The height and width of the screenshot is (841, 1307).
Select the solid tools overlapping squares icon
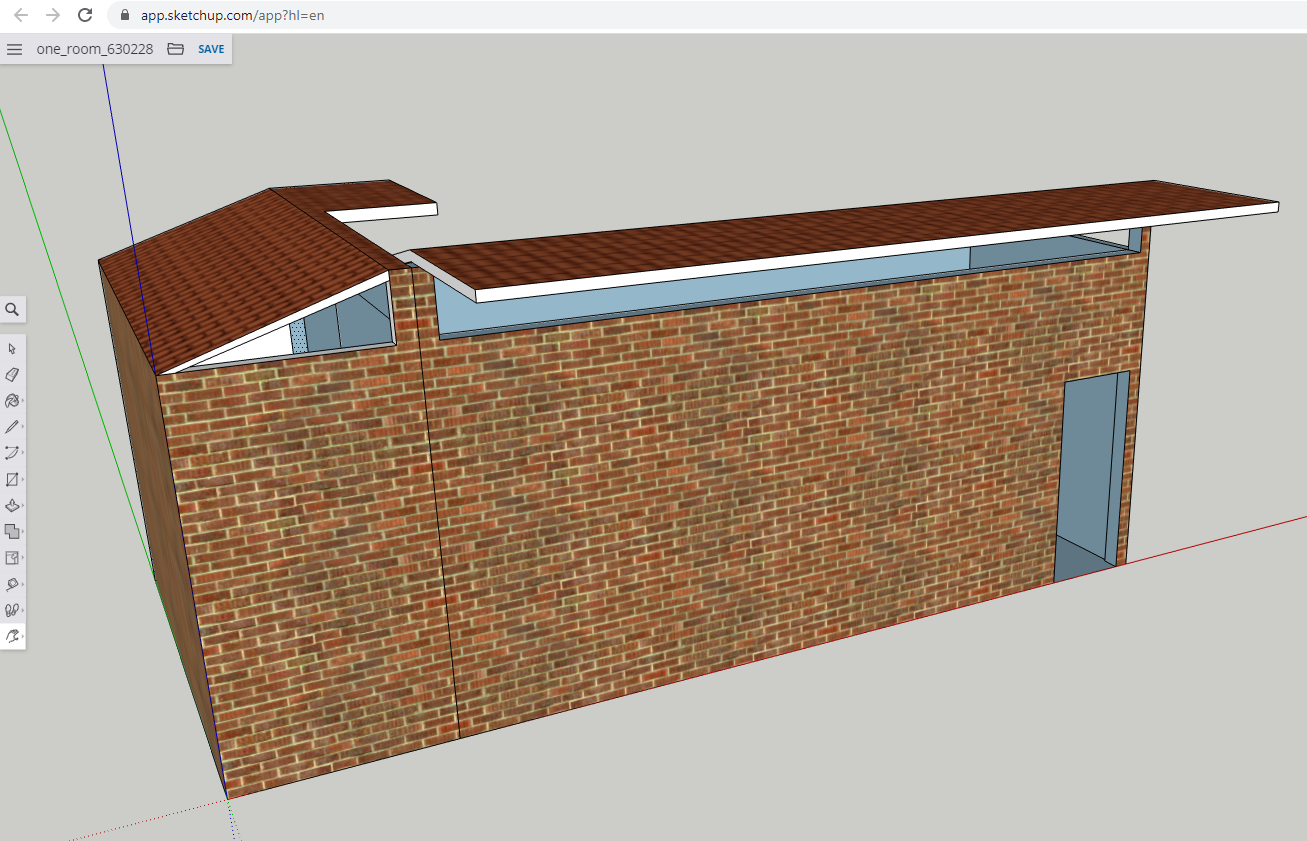click(x=11, y=531)
